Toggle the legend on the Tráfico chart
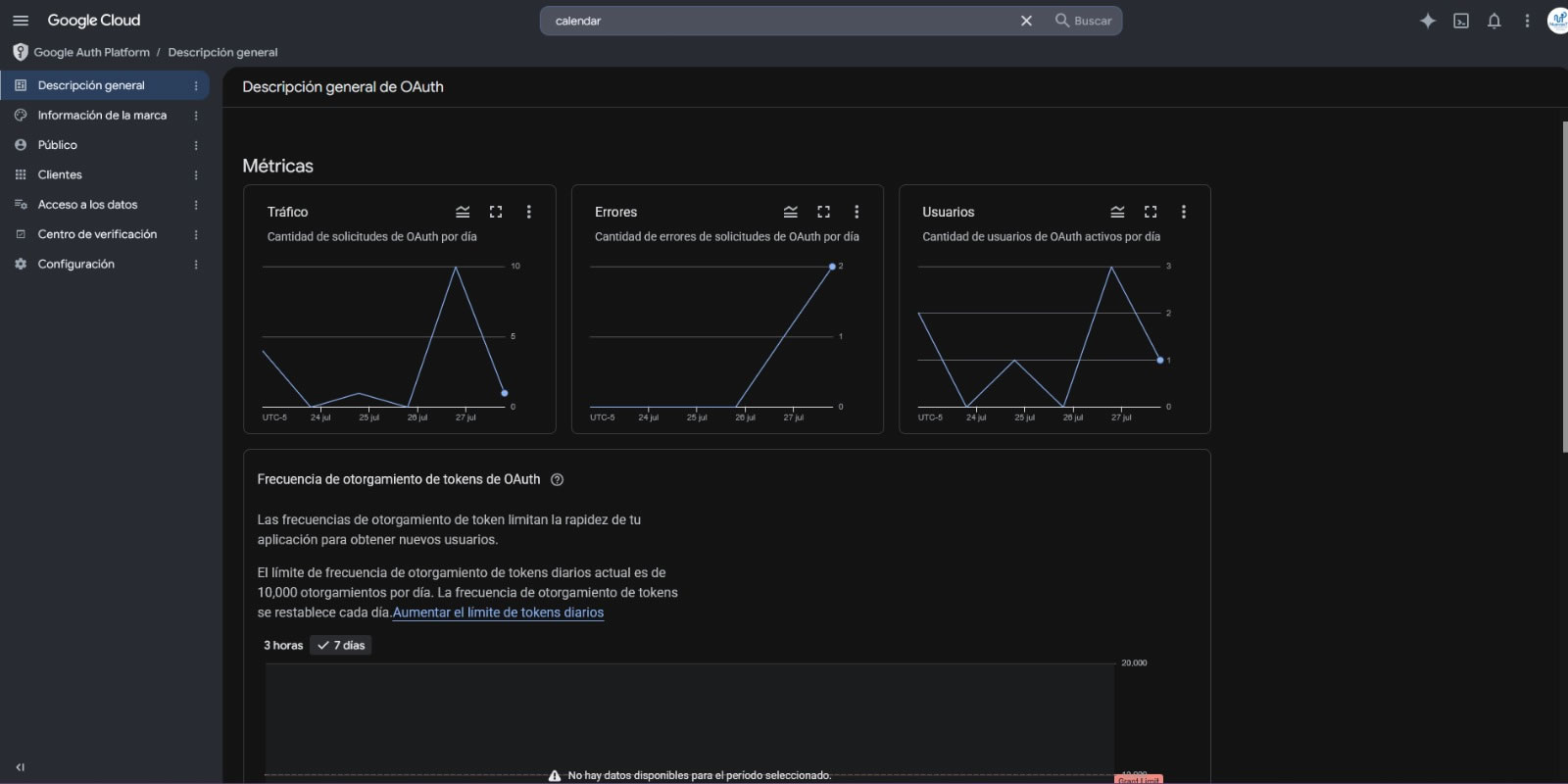This screenshot has width=1568, height=784. pyautogui.click(x=463, y=212)
